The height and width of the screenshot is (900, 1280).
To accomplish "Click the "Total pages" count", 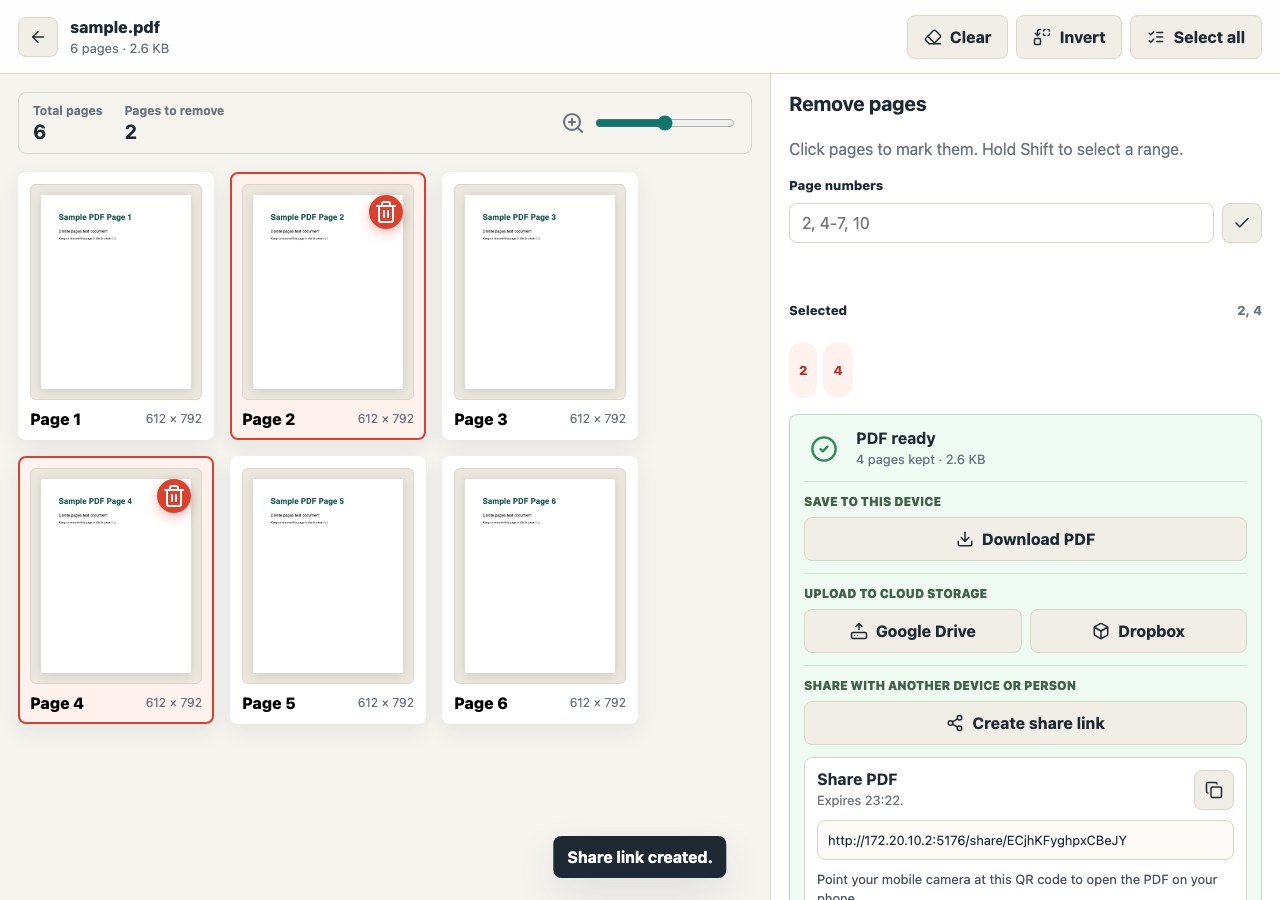I will [x=40, y=132].
